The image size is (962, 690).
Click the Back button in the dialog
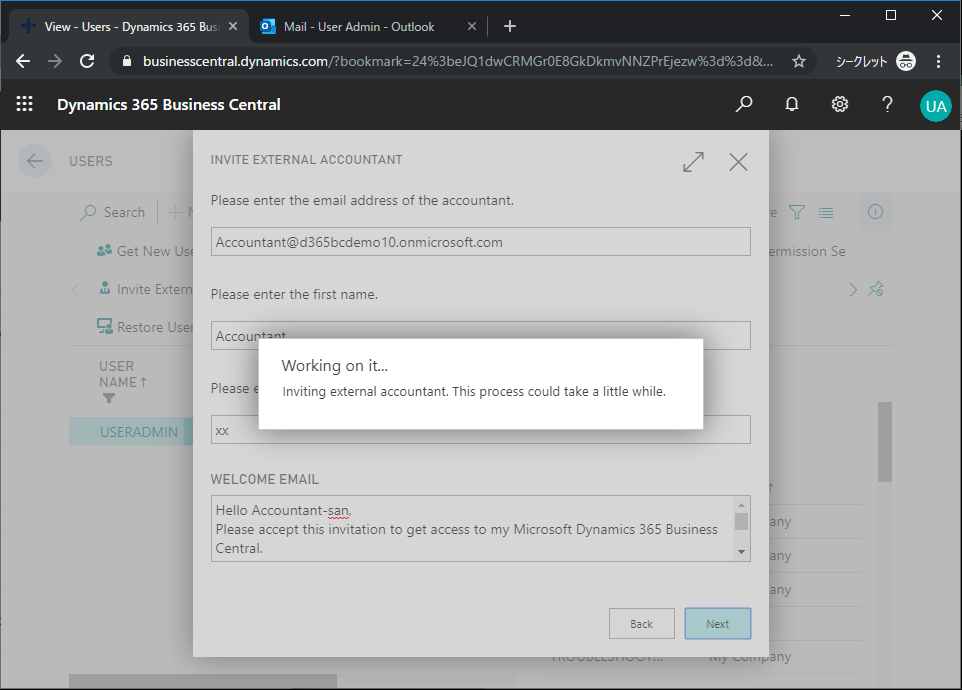[642, 624]
